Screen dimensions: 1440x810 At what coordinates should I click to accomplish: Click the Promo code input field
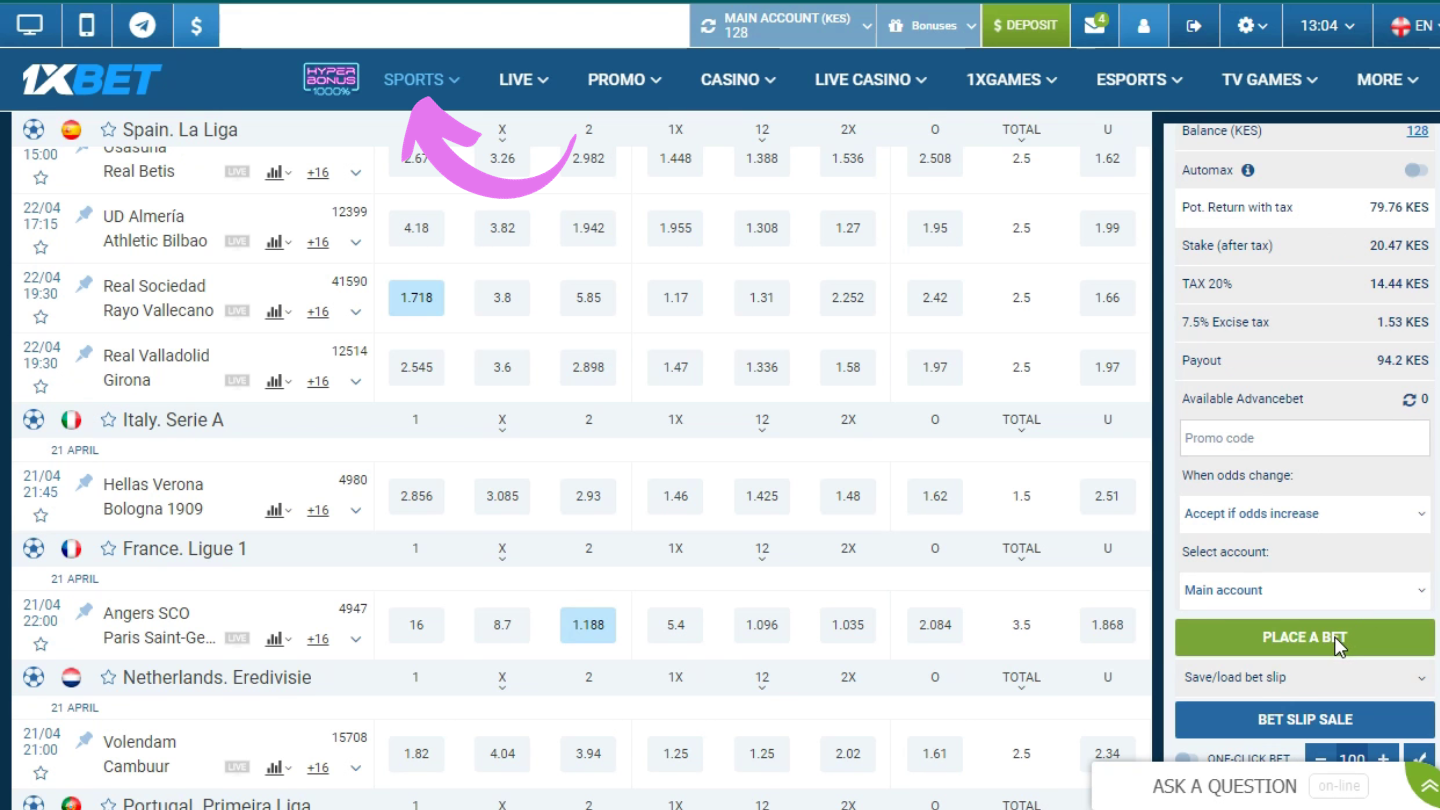pos(1305,438)
